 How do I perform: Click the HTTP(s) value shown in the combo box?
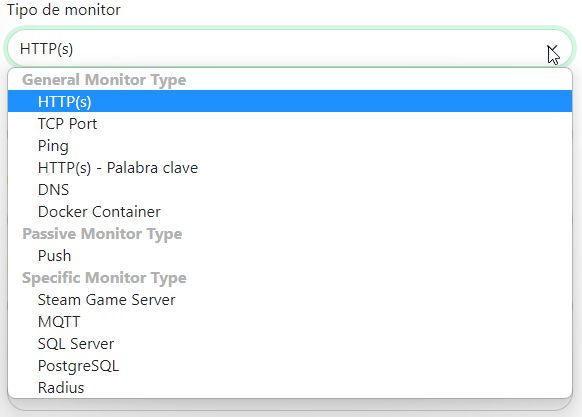coord(46,49)
